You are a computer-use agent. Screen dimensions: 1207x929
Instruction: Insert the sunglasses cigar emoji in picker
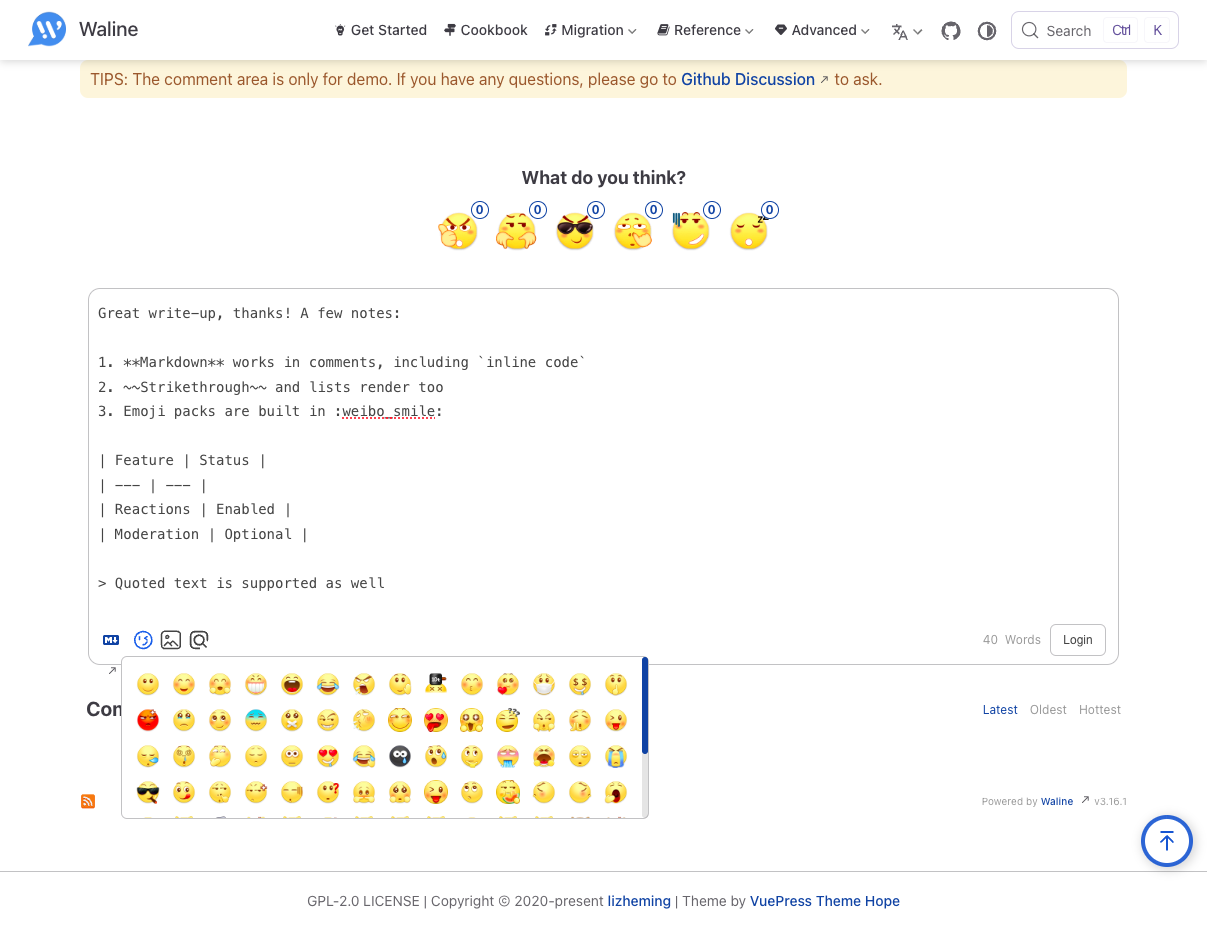pos(148,792)
